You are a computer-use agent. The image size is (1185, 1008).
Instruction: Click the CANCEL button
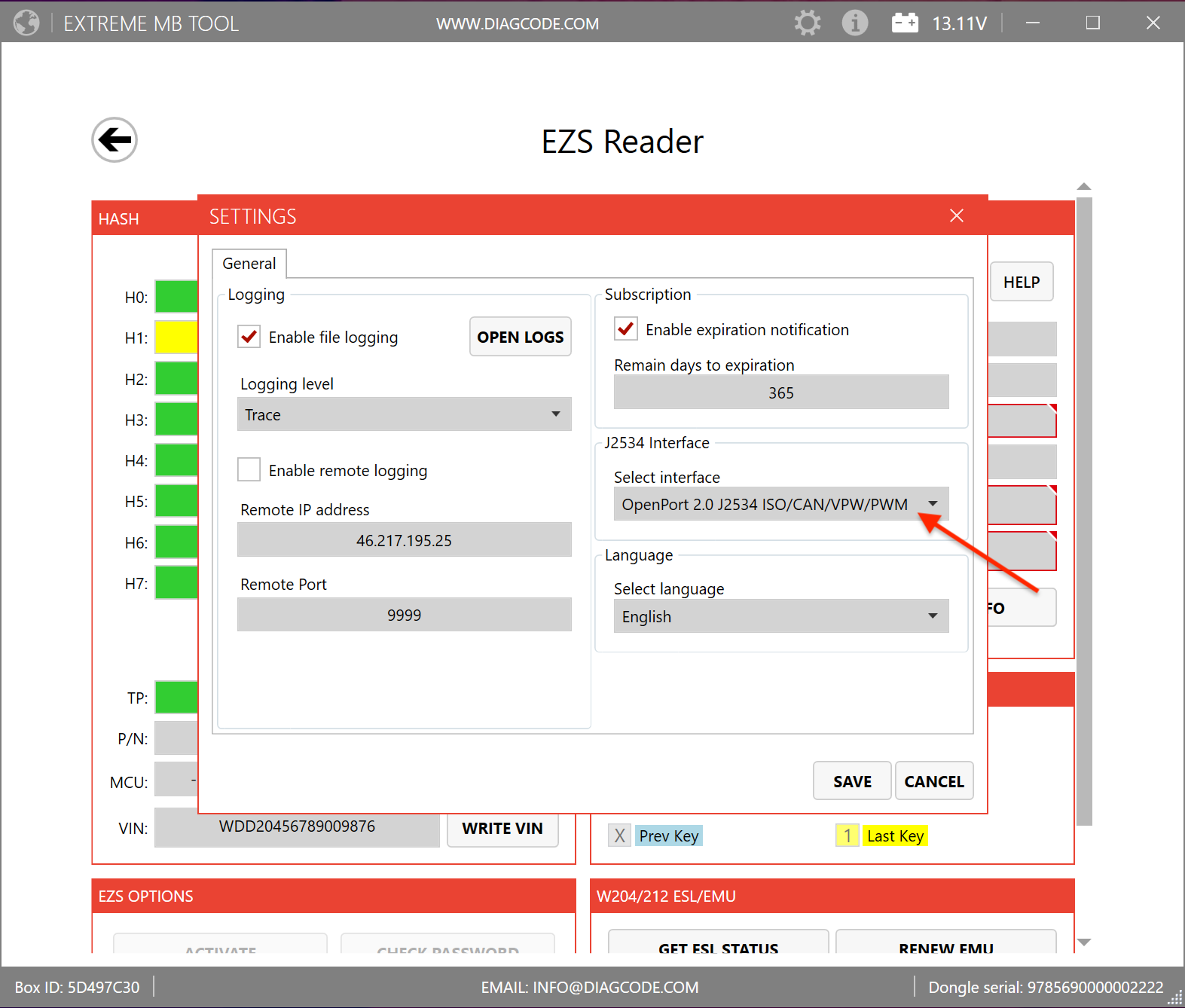(933, 781)
